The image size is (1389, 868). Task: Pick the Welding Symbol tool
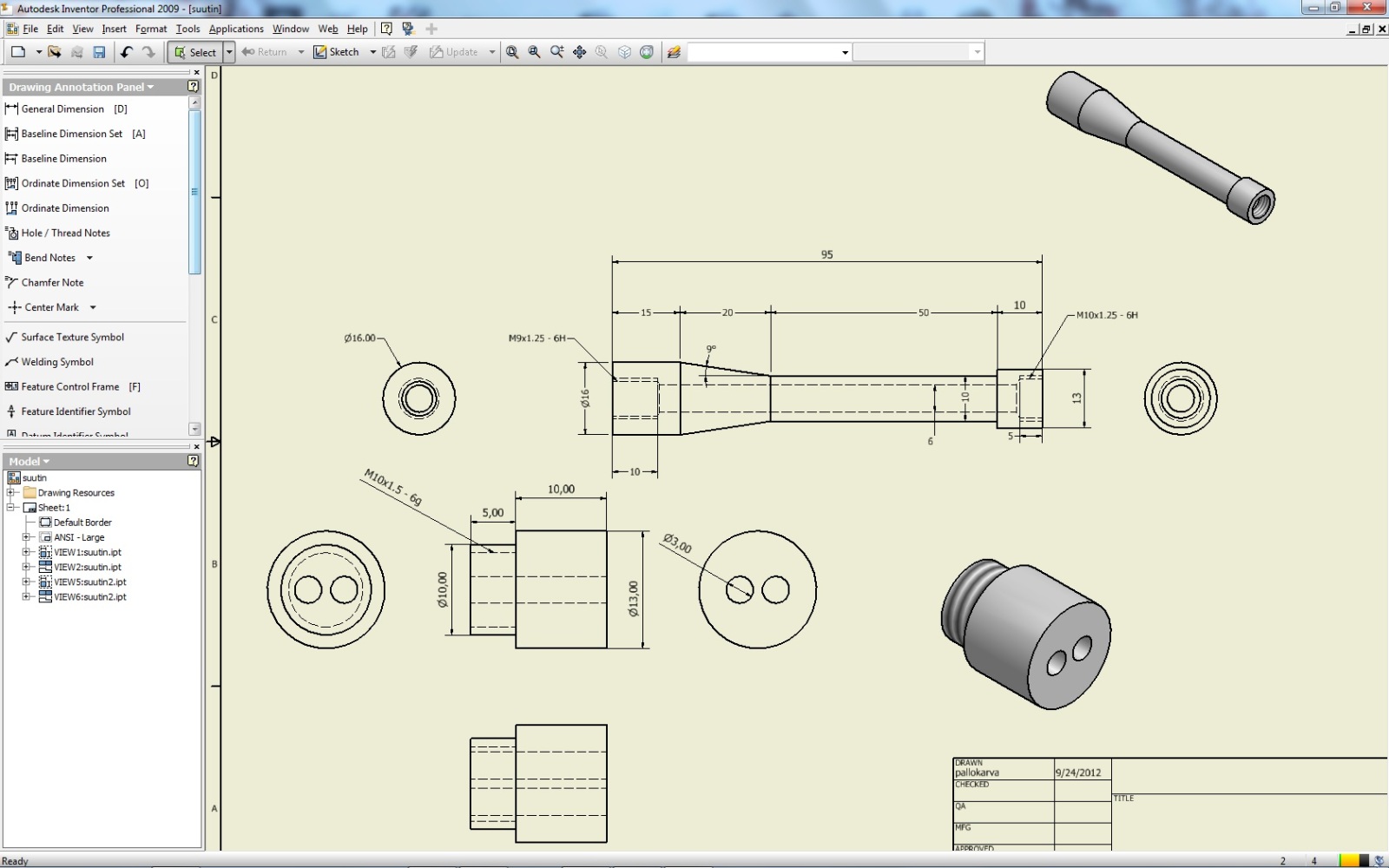[57, 362]
